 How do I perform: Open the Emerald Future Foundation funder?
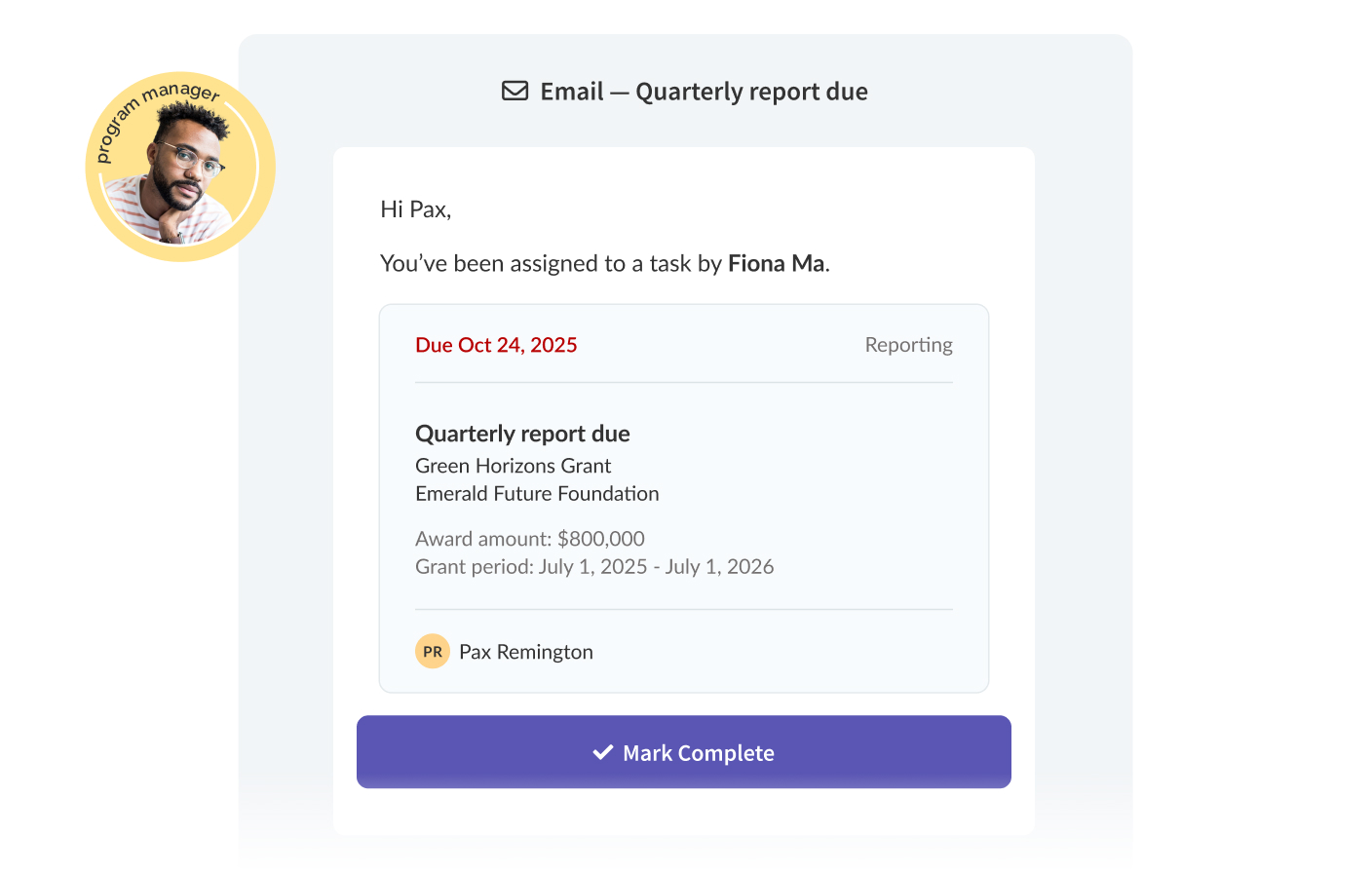537,494
